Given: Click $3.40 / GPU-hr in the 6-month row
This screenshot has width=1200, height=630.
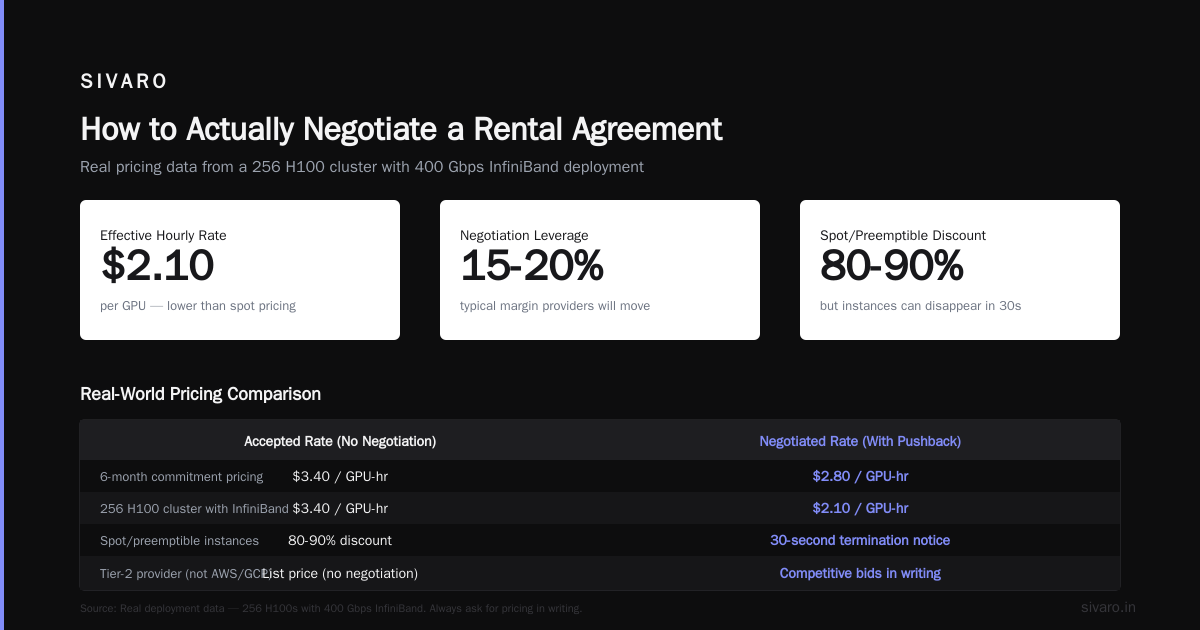Looking at the screenshot, I should pyautogui.click(x=340, y=477).
